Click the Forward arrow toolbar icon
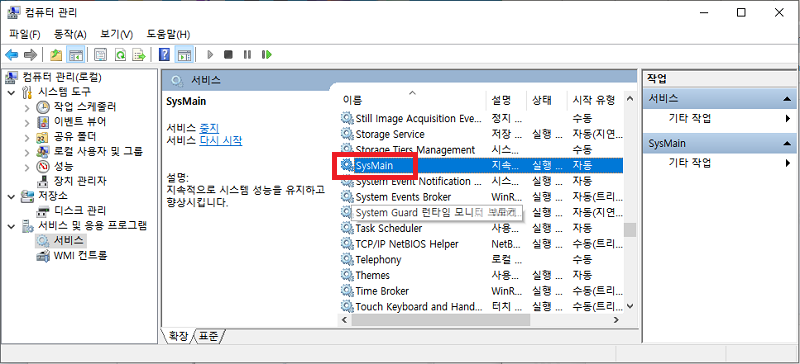800x364 pixels. (x=30, y=55)
